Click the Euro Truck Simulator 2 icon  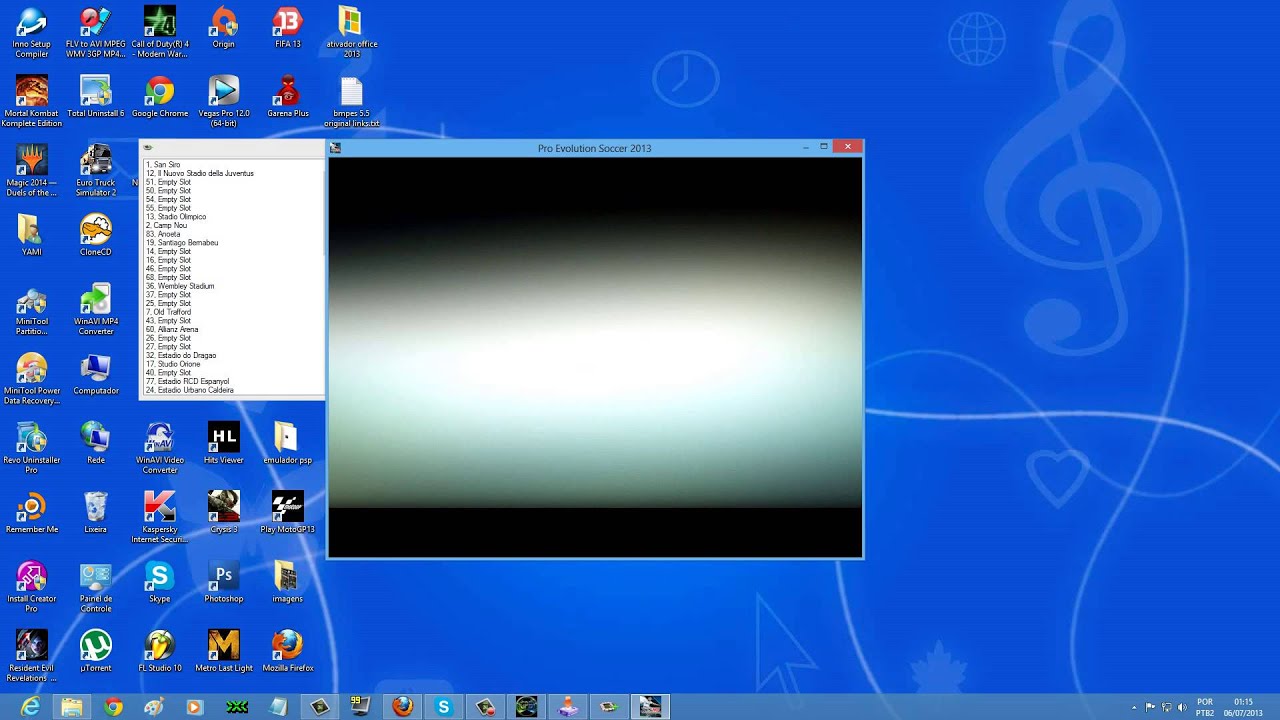96,170
